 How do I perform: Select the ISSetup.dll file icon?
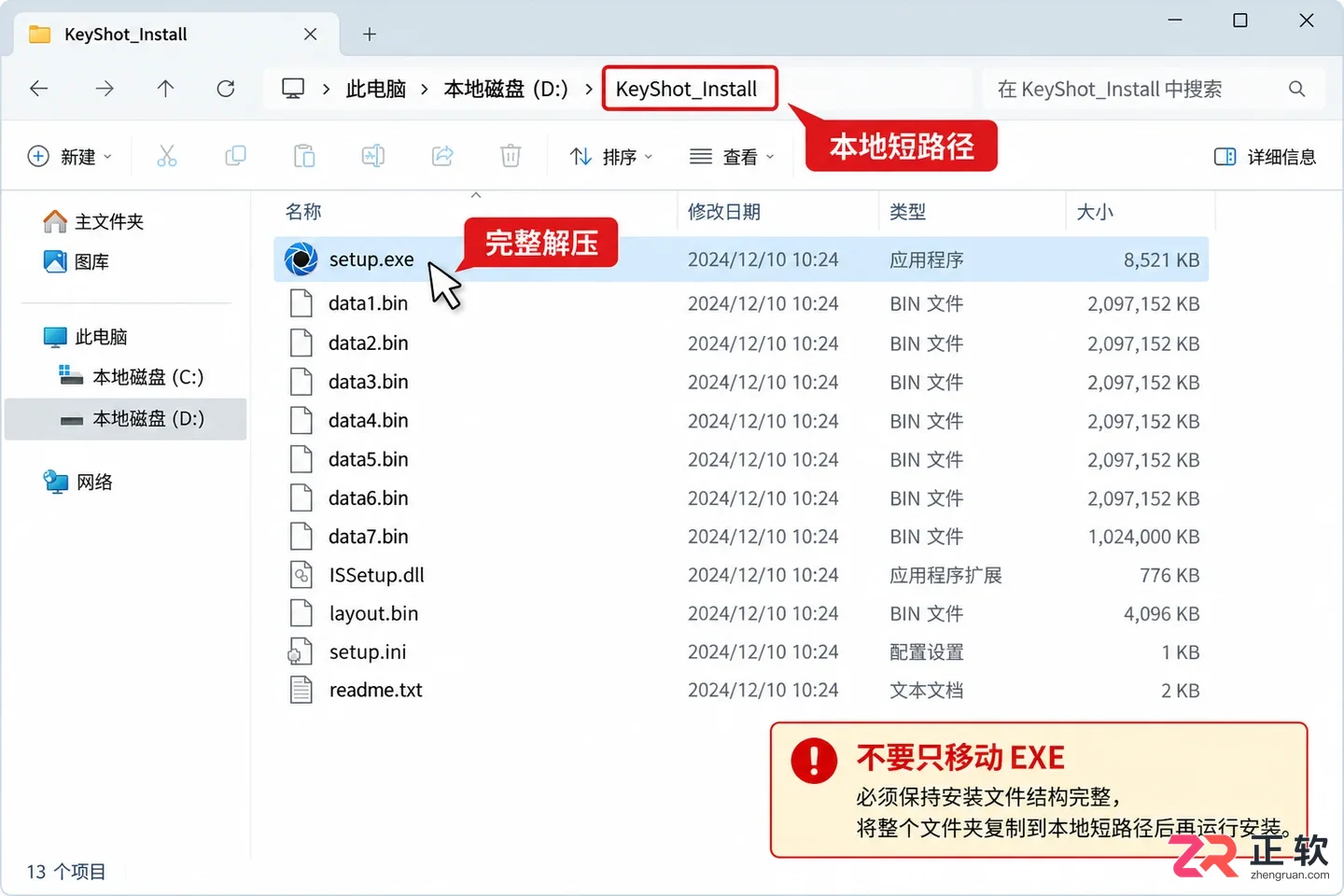click(301, 575)
